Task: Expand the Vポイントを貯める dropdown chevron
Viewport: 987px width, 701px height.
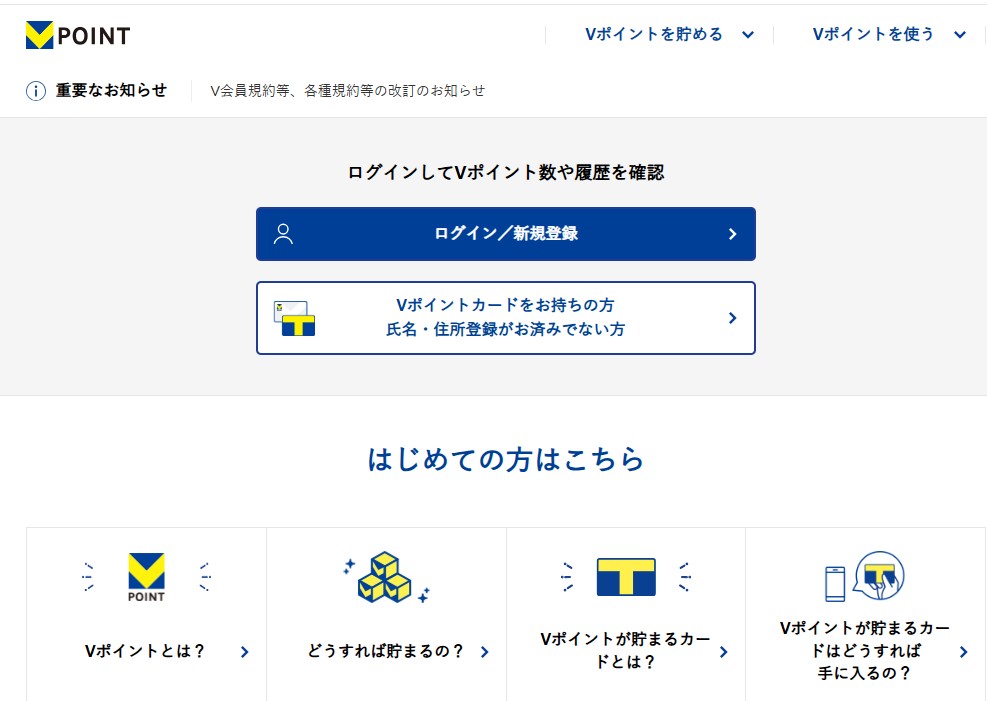Action: click(x=747, y=35)
